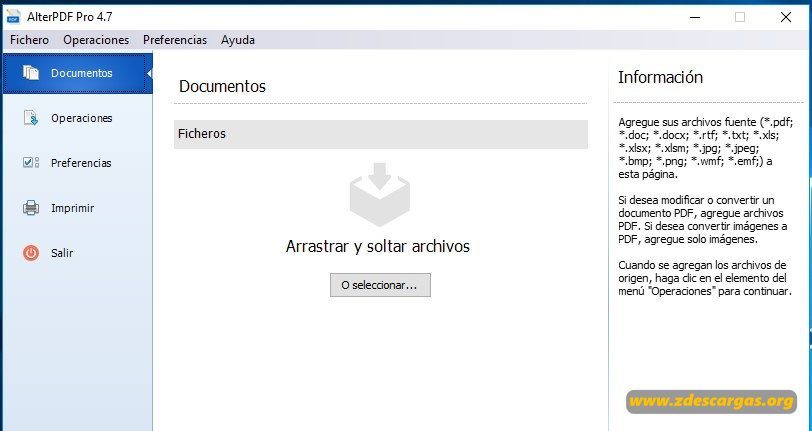Screen dimensions: 812x431
Task: Maximize the AlterPDF window
Action: coord(740,17)
